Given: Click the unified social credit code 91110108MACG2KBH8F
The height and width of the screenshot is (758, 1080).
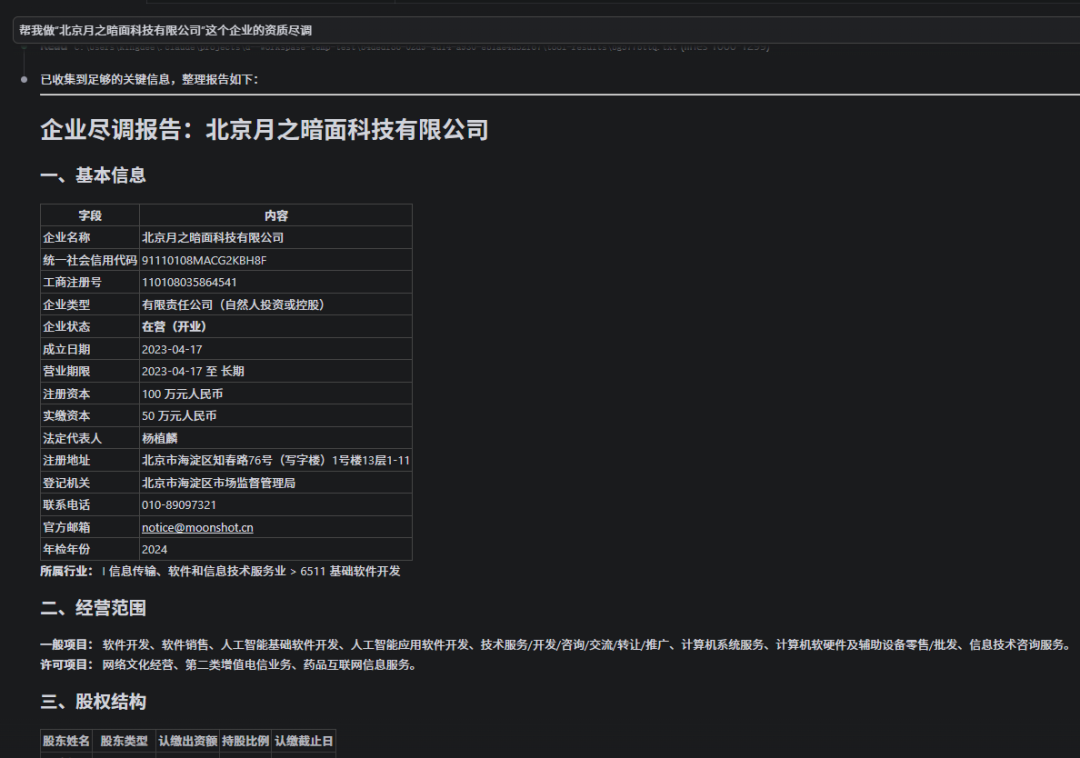Looking at the screenshot, I should [204, 260].
